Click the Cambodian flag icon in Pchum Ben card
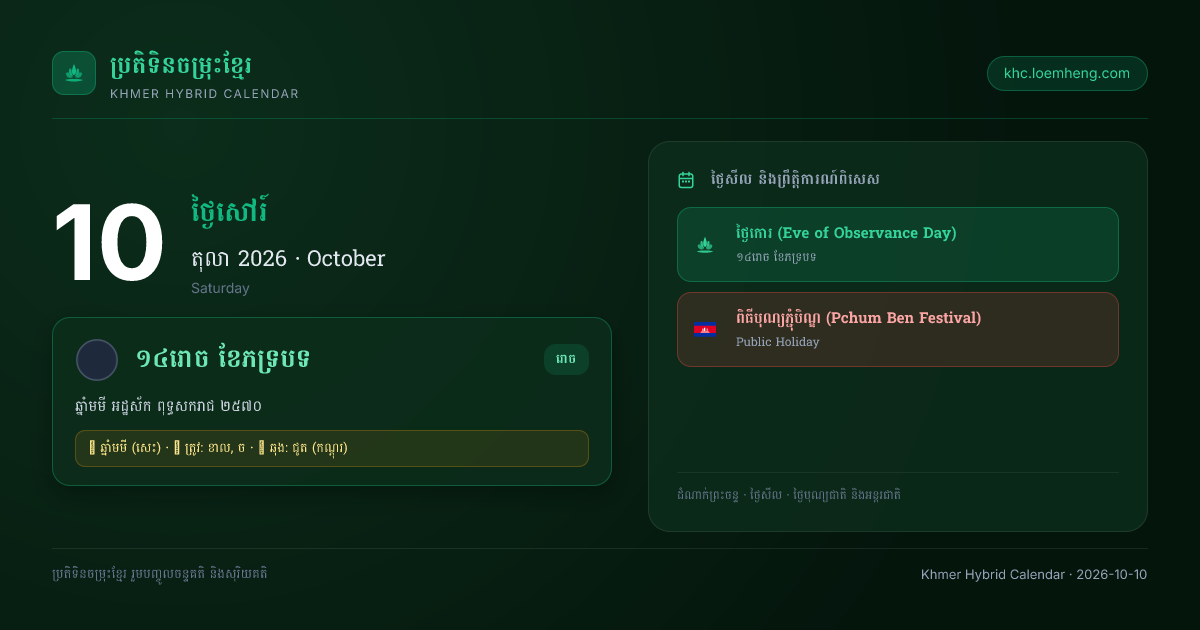The width and height of the screenshot is (1200, 630). (x=705, y=329)
